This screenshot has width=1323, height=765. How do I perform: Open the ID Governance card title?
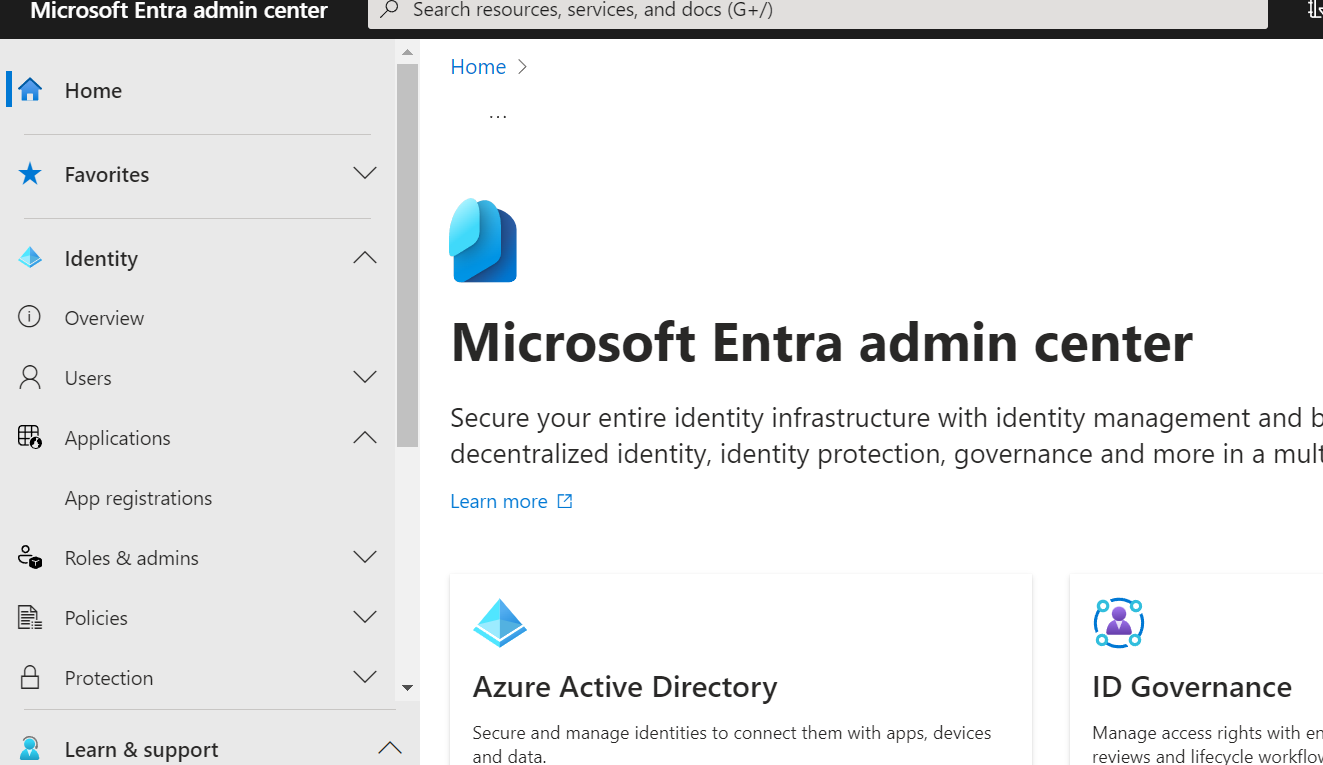(x=1192, y=687)
